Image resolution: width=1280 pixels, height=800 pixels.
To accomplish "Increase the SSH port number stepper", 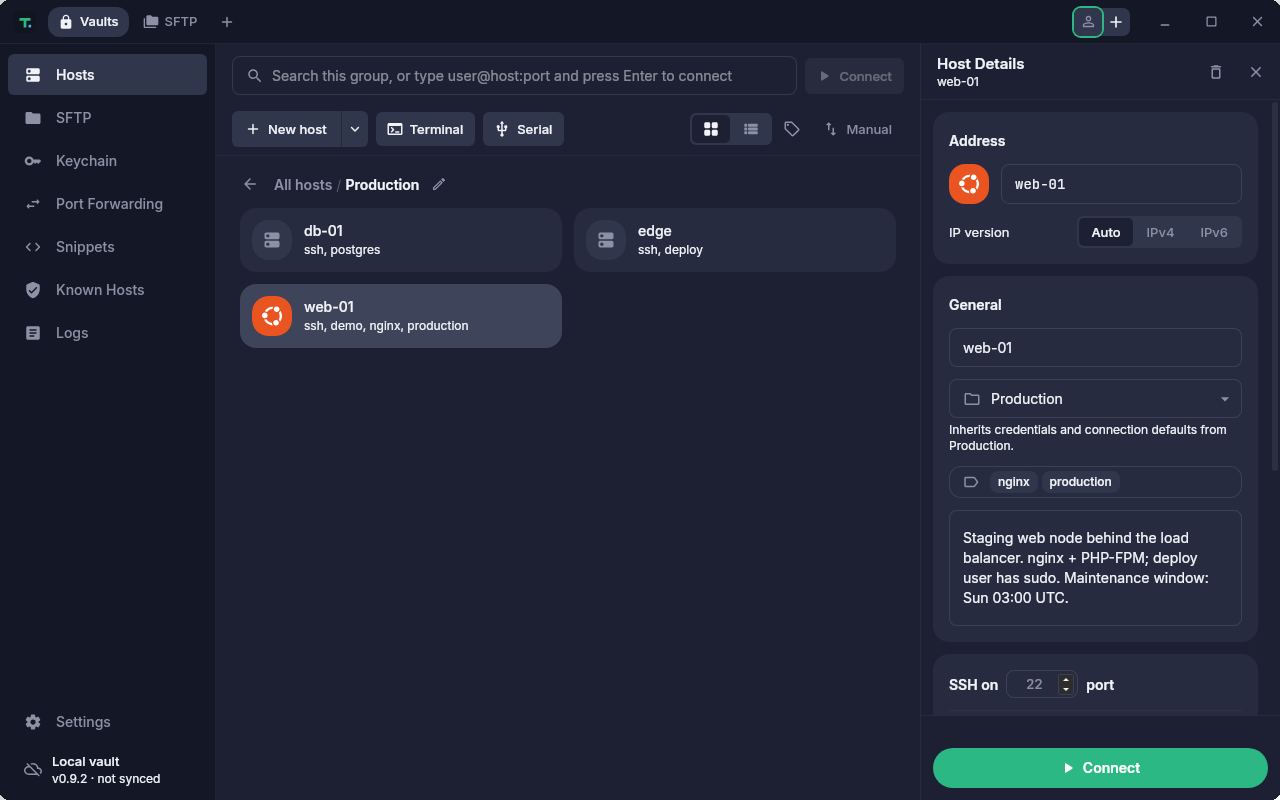I will coord(1066,679).
